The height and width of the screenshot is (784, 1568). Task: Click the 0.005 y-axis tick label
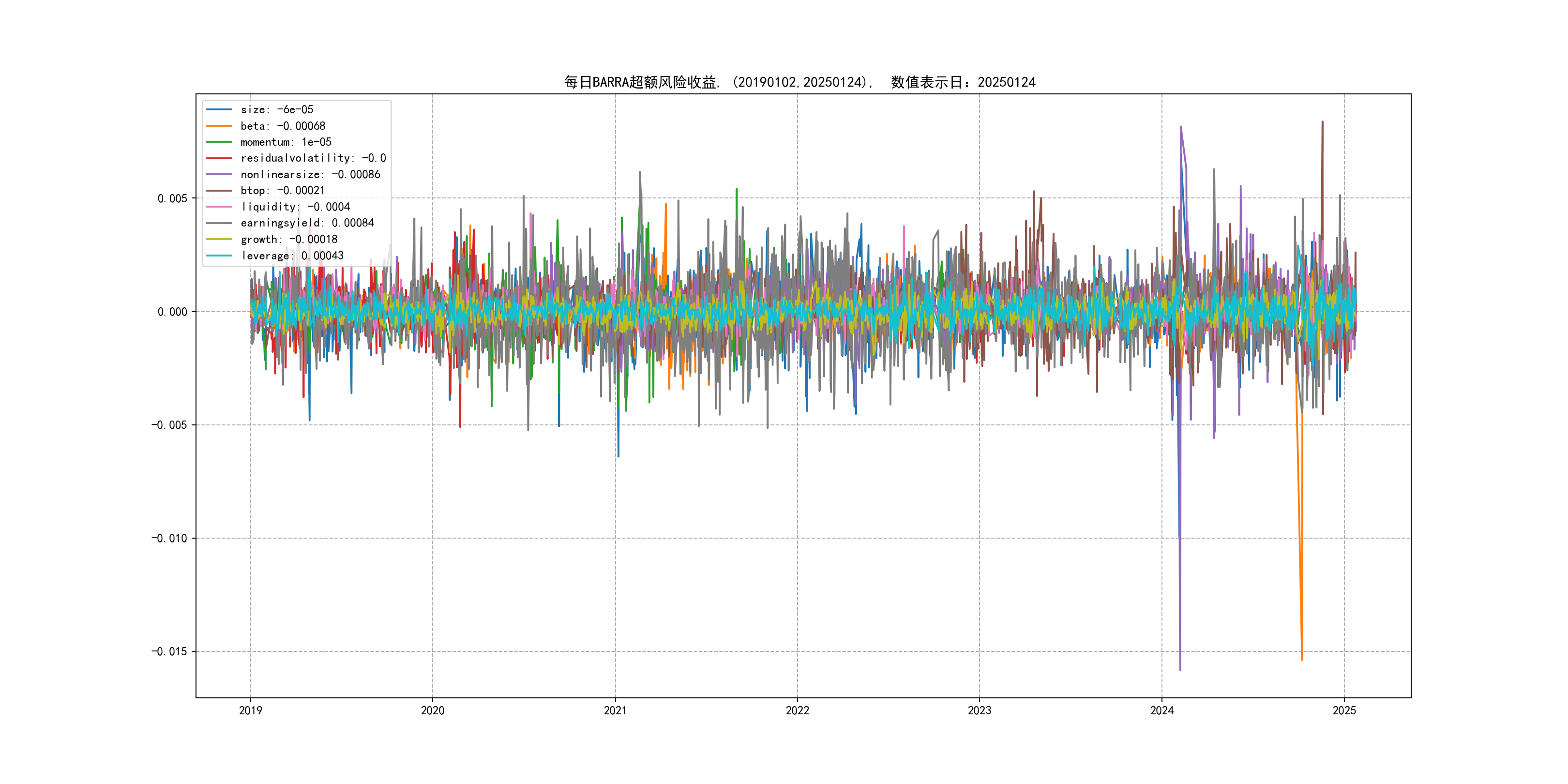pyautogui.click(x=172, y=198)
